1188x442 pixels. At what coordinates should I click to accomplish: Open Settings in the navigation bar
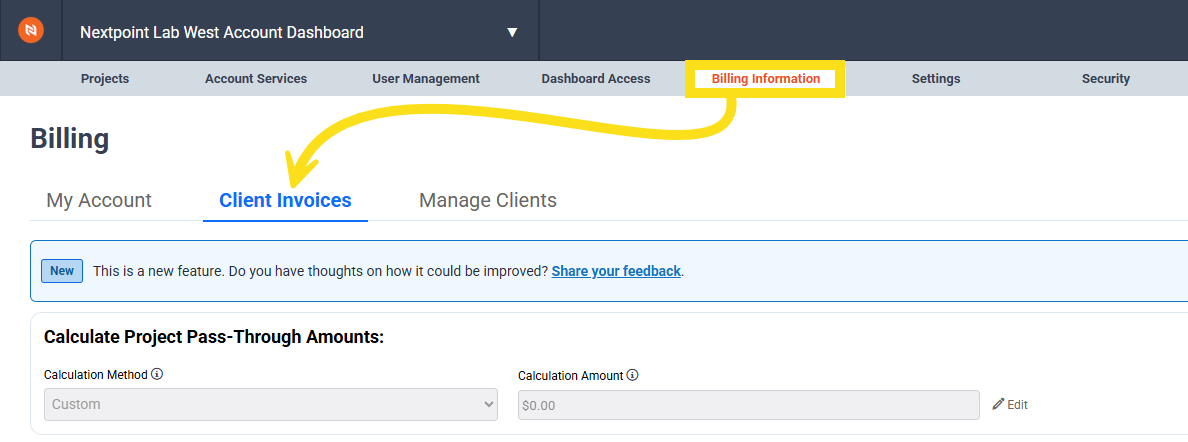click(x=936, y=79)
